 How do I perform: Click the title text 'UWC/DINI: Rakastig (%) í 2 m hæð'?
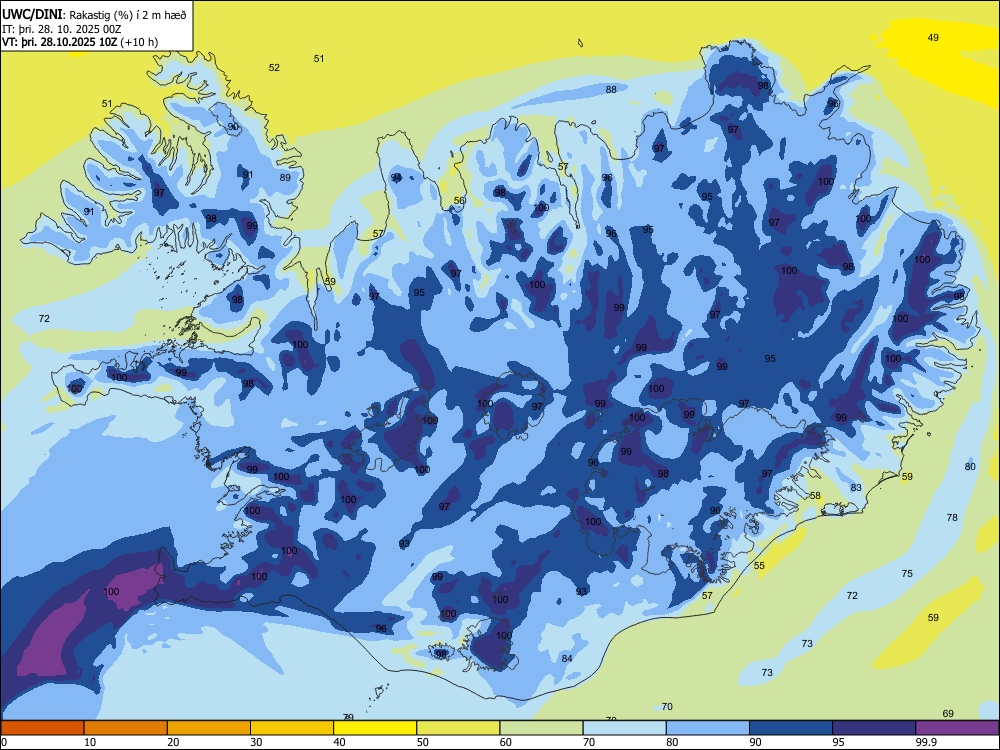click(x=94, y=15)
